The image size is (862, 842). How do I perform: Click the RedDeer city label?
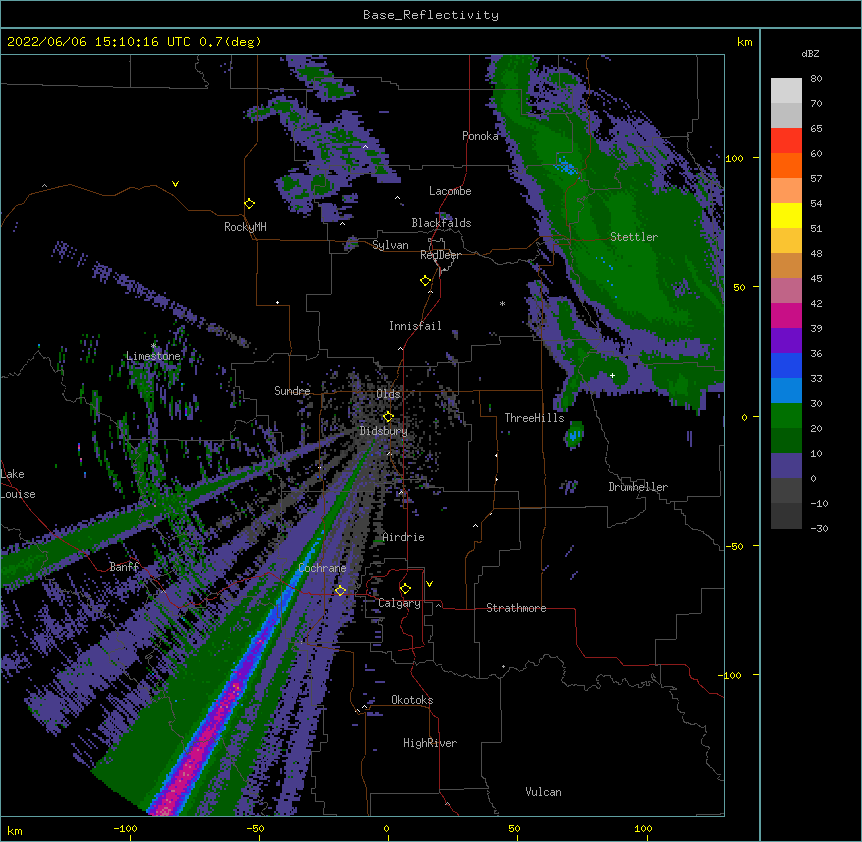[440, 255]
